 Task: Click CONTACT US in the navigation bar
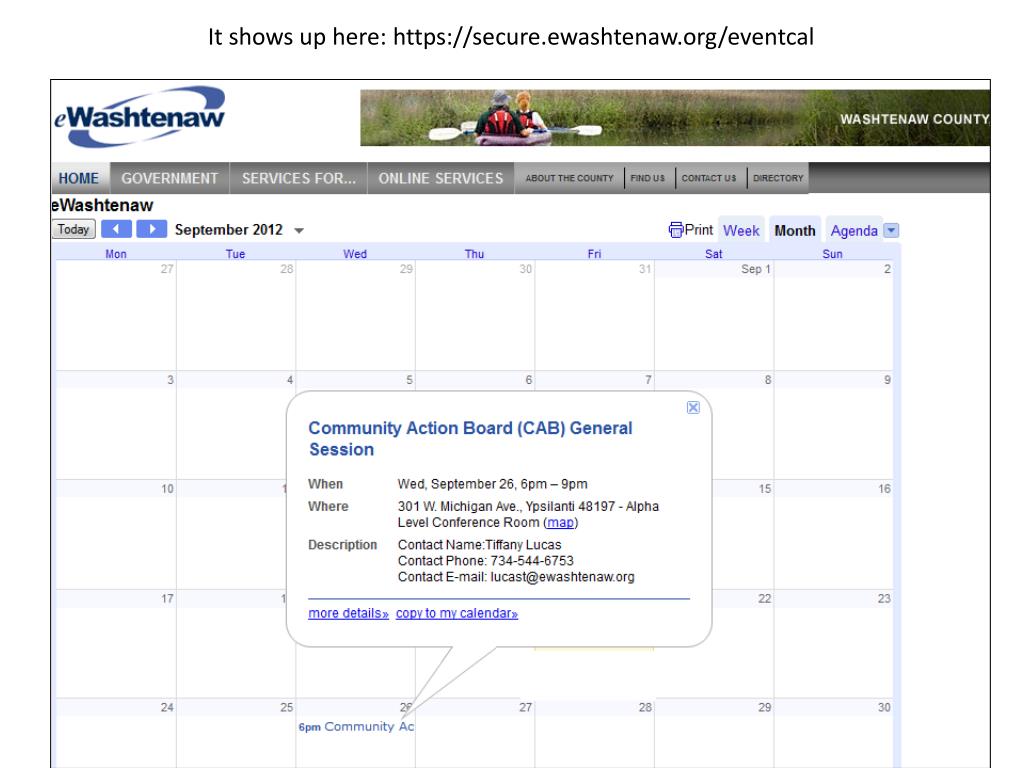(709, 178)
